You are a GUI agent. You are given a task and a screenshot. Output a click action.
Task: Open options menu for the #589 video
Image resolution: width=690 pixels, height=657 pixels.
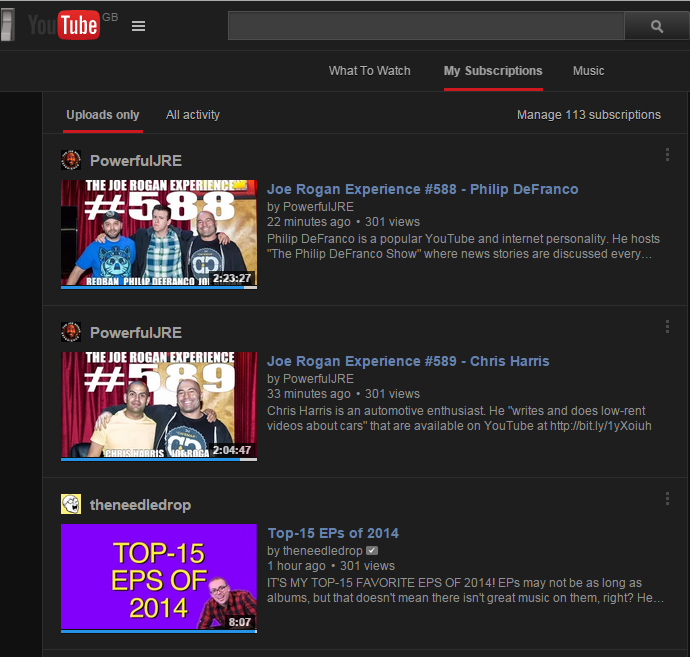tap(667, 327)
